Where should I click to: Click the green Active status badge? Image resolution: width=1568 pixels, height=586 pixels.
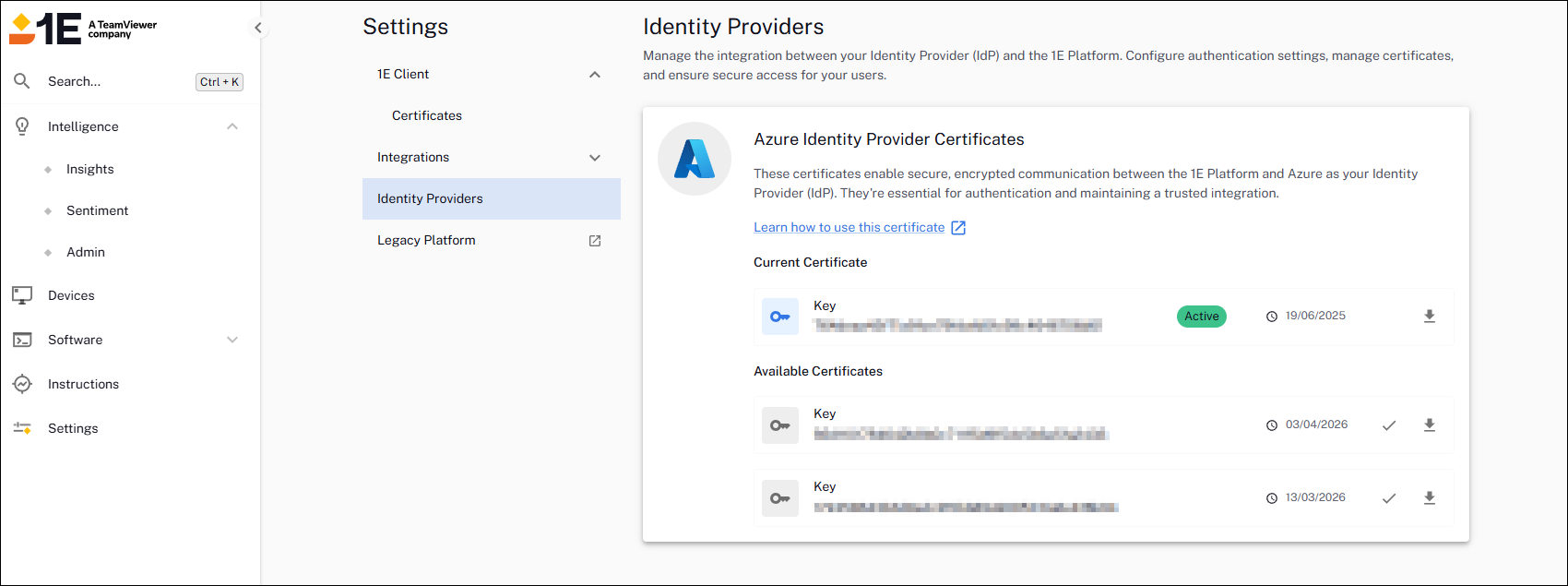pos(1201,317)
